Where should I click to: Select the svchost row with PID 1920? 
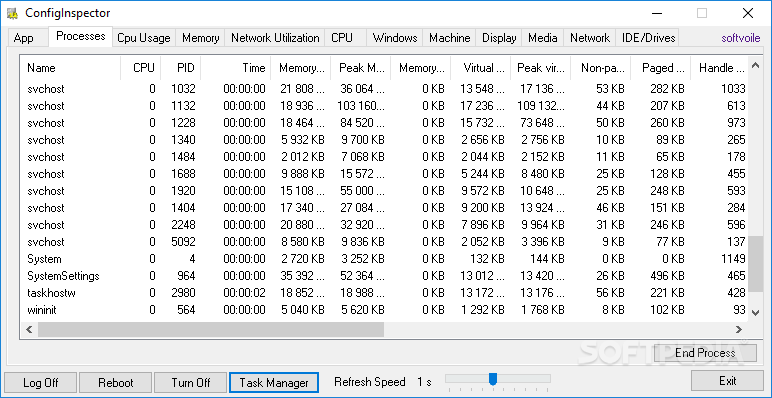tap(385, 191)
